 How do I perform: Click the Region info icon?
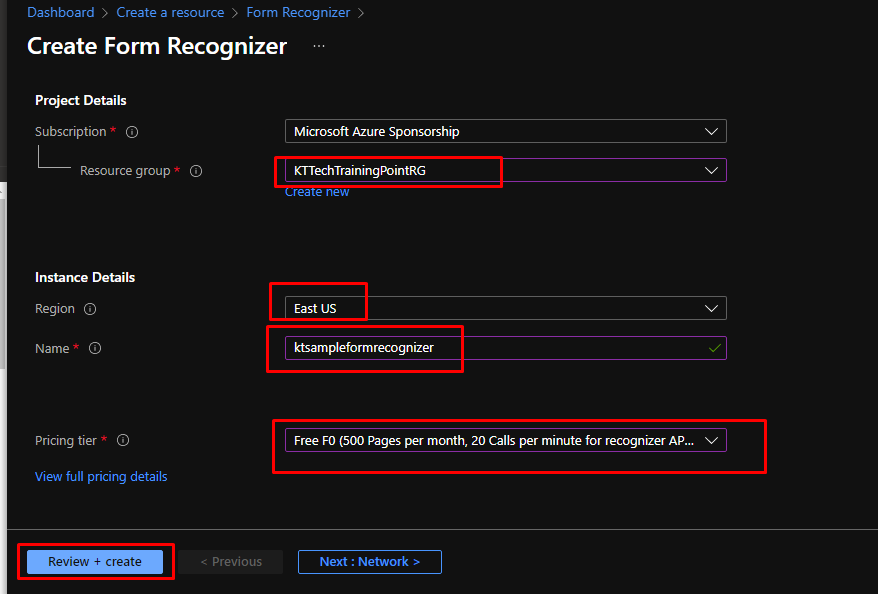(90, 309)
